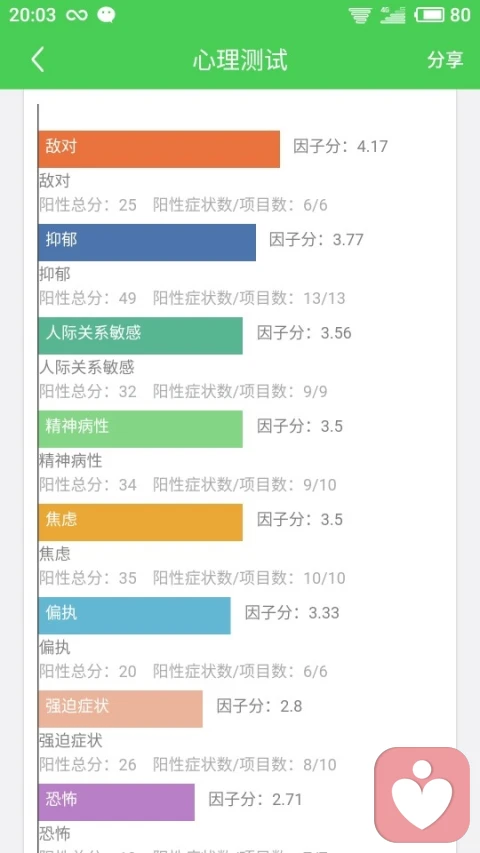Select the blue 抑郁 bar
480x853 pixels.
[147, 243]
